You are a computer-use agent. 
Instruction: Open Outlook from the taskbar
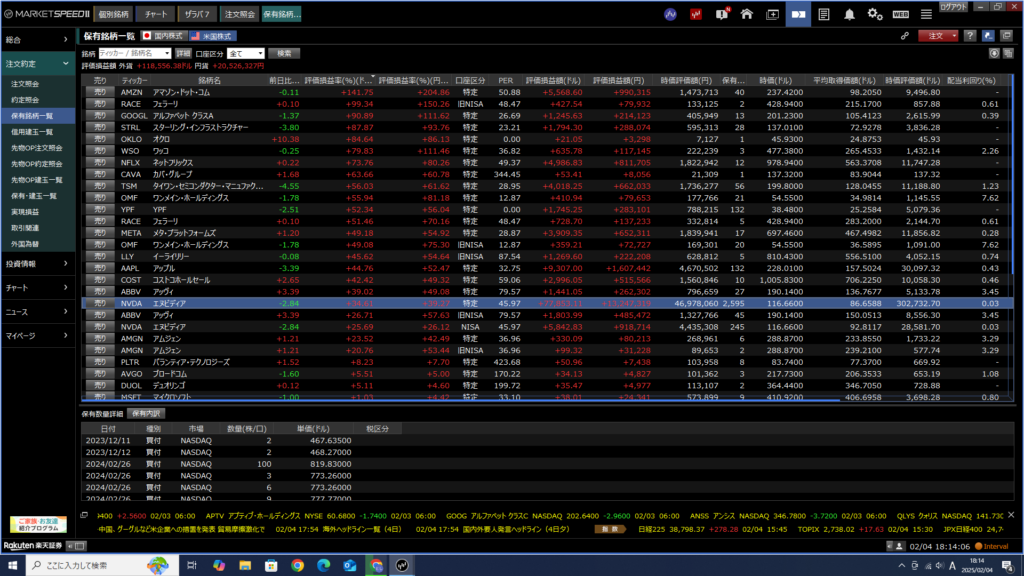(x=349, y=565)
